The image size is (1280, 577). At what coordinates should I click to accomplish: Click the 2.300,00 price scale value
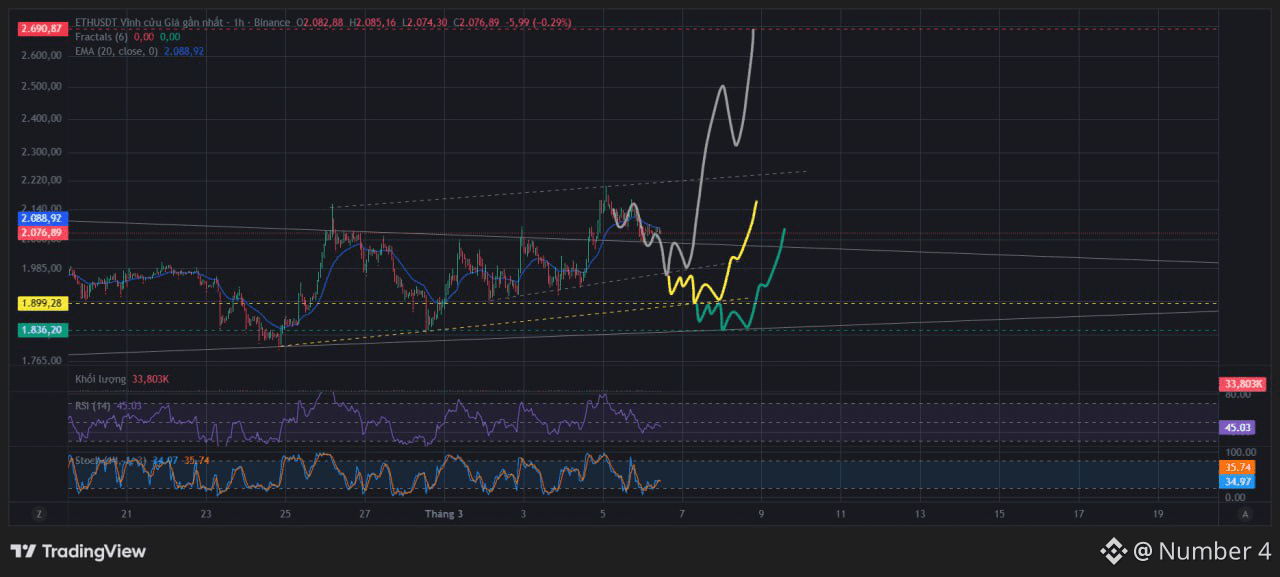(x=41, y=152)
